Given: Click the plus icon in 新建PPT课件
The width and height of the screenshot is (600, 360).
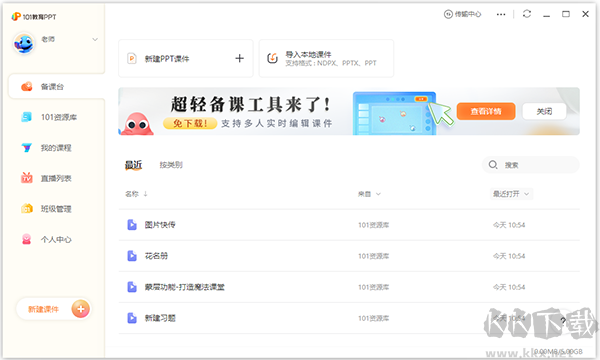Looking at the screenshot, I should pos(240,58).
